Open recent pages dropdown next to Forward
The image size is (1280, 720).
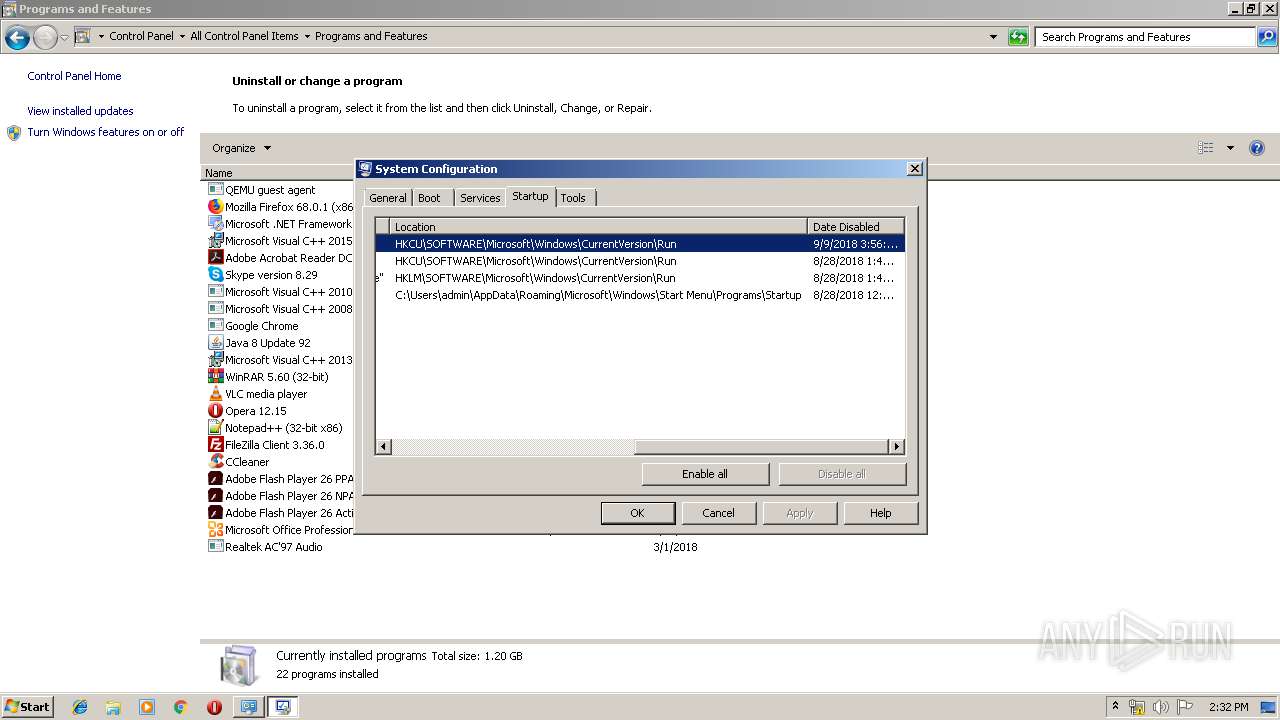64,38
